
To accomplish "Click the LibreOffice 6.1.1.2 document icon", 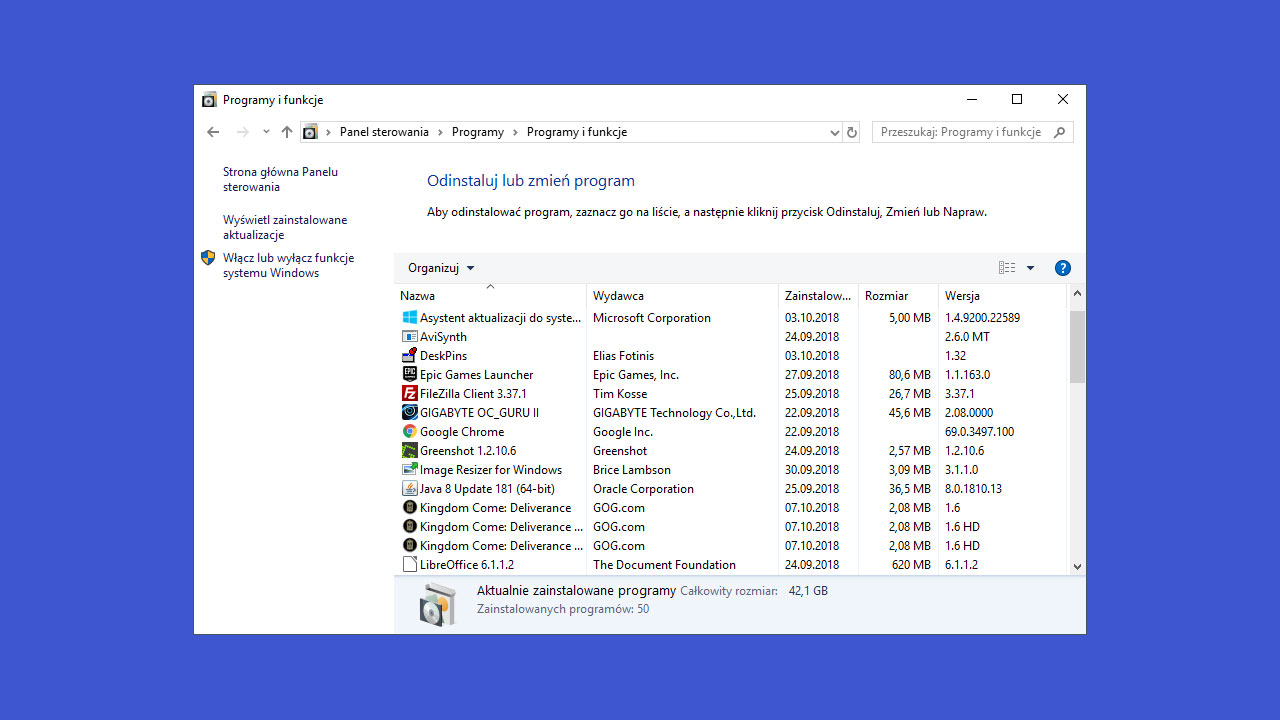I will (409, 565).
